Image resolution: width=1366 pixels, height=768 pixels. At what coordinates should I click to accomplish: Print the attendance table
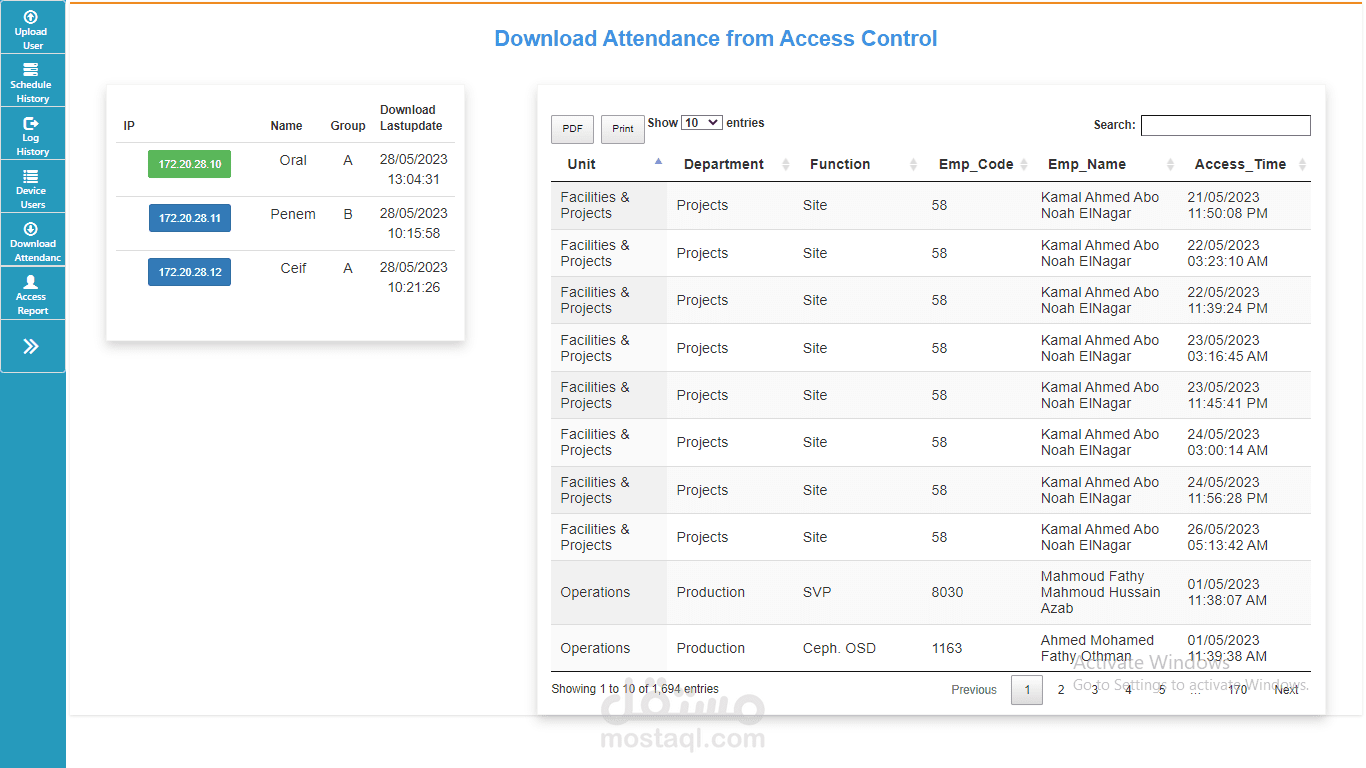pos(622,129)
